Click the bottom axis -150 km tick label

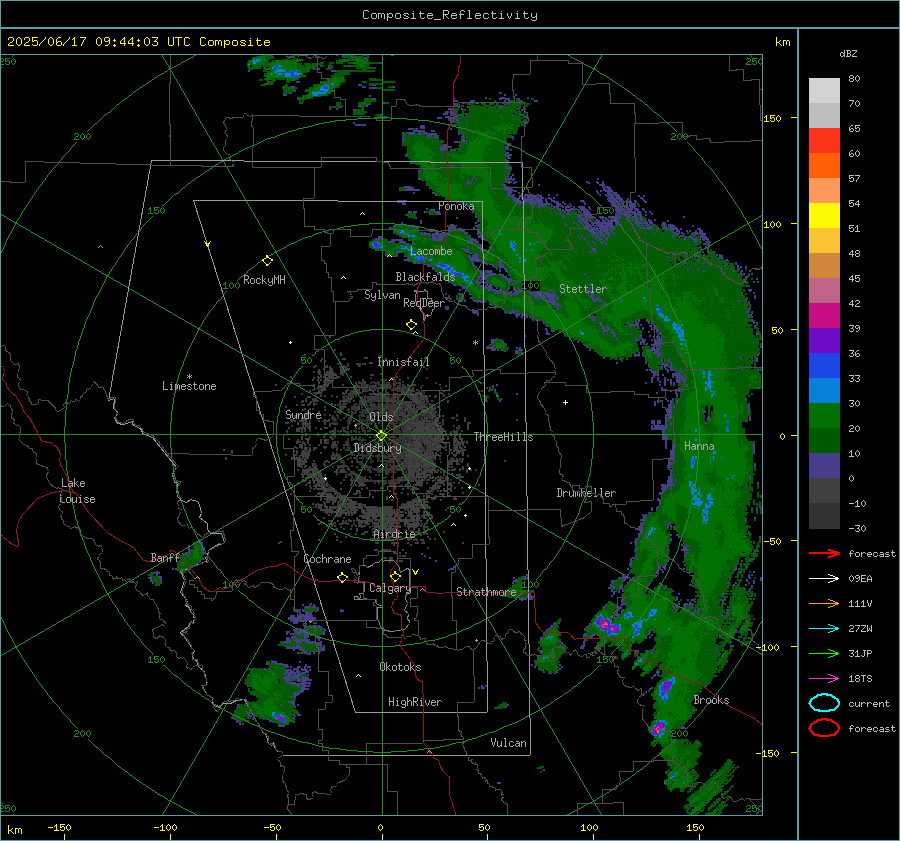[59, 827]
